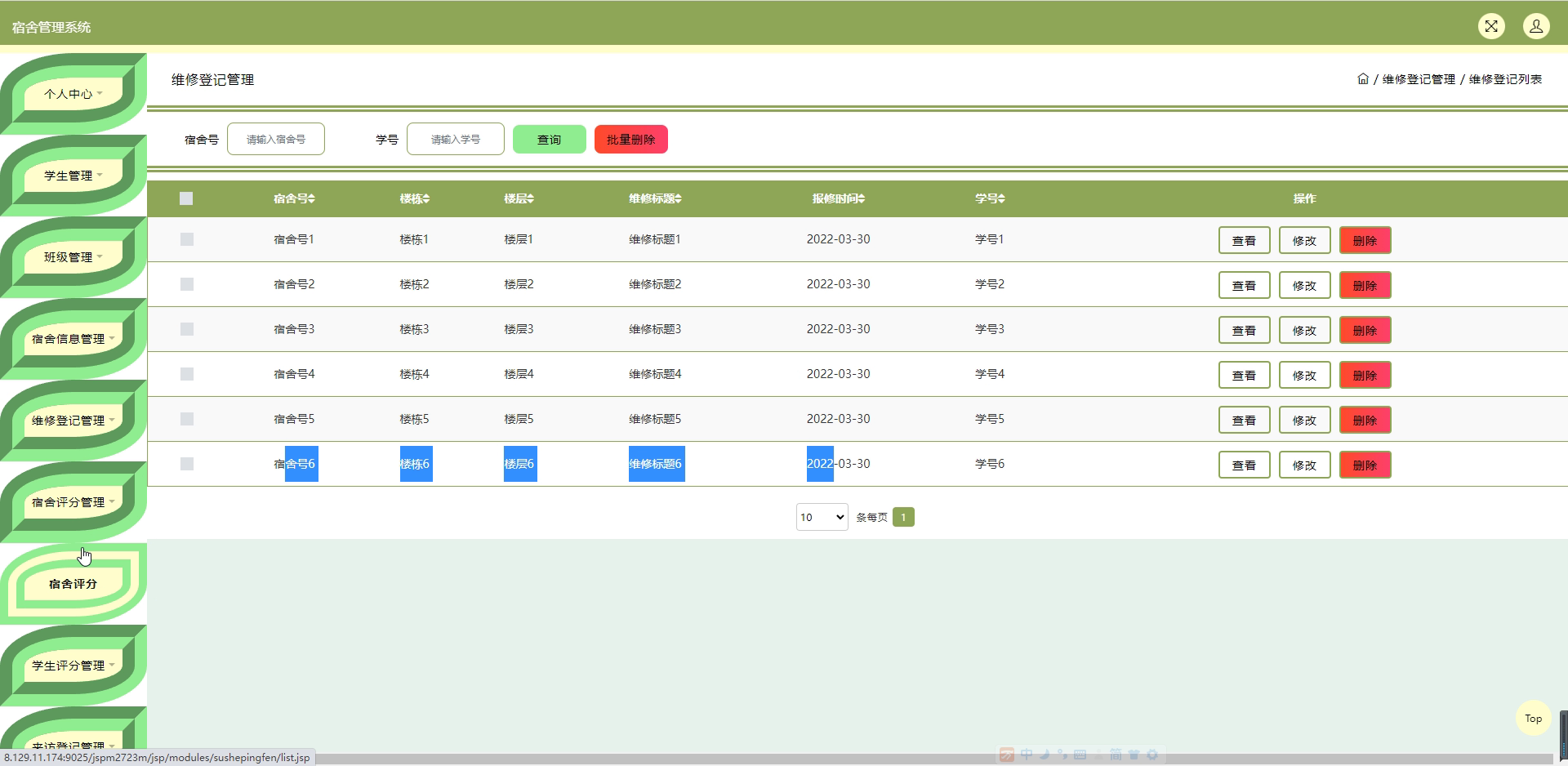1568x766 pixels.
Task: Check the row checkbox for 宿舍号5
Action: (x=187, y=419)
